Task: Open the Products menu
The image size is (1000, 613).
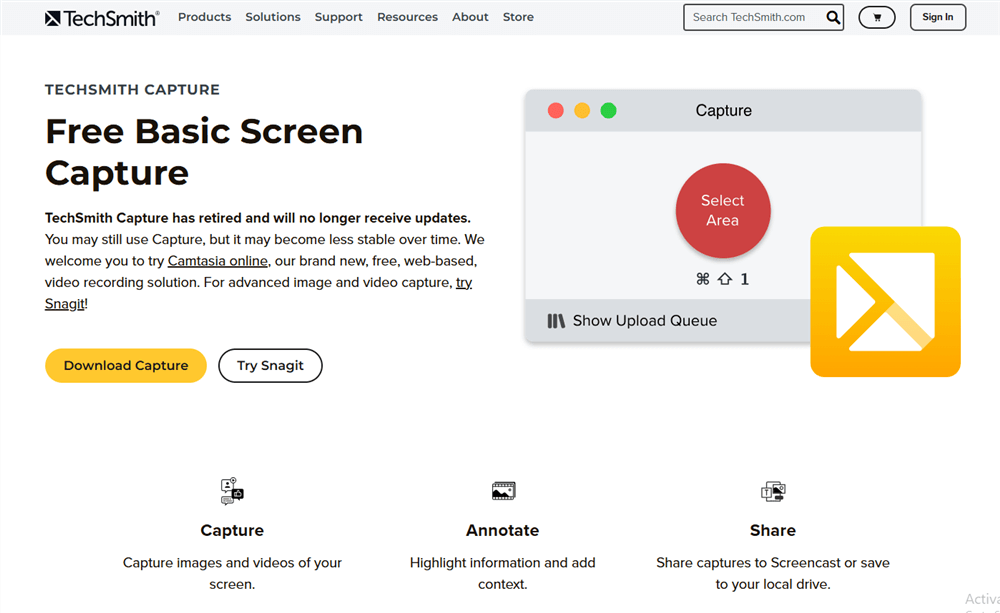Action: pyautogui.click(x=204, y=17)
